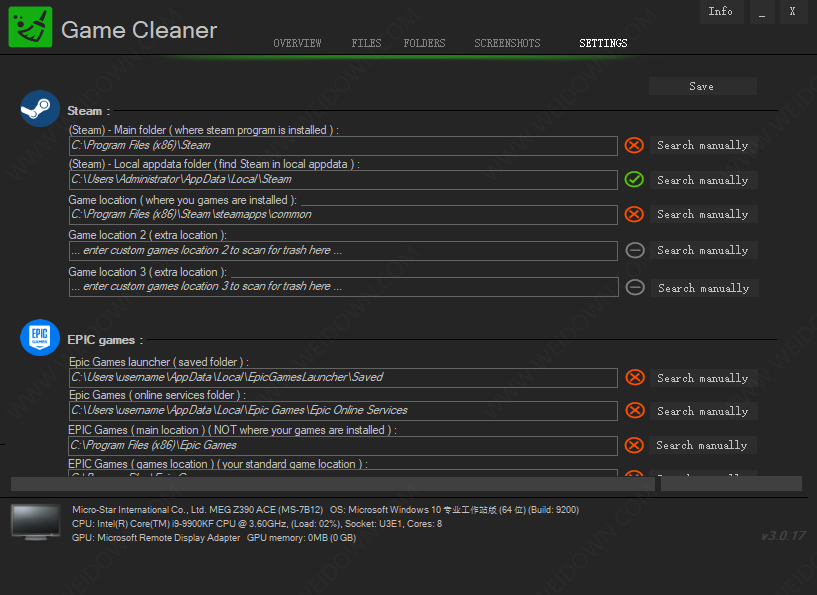Search manually for Game location 3
This screenshot has width=817, height=595.
tap(704, 288)
